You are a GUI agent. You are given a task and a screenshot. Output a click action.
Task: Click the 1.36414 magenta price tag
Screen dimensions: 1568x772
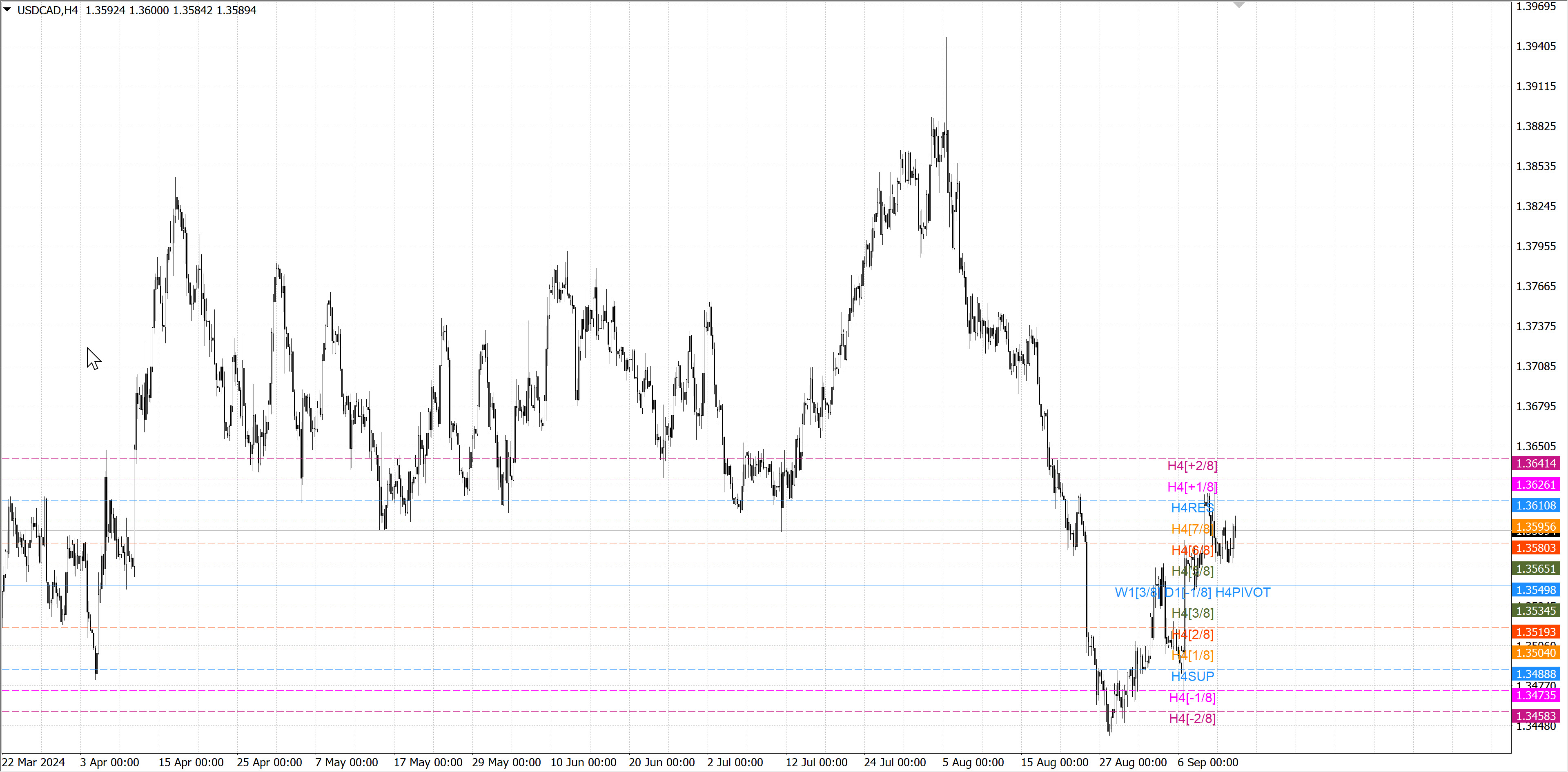point(1535,463)
